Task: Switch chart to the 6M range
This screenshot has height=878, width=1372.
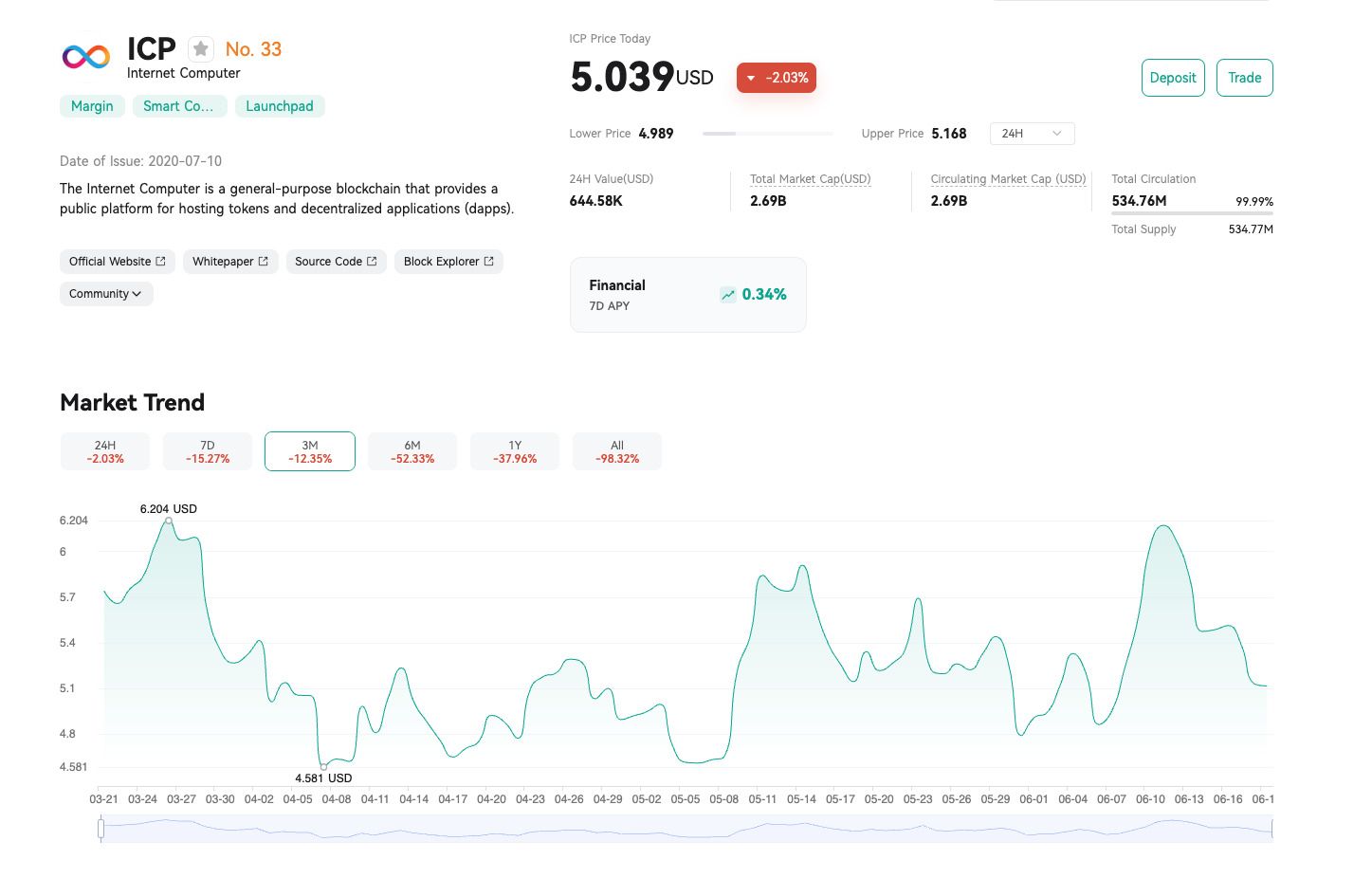Action: (412, 451)
